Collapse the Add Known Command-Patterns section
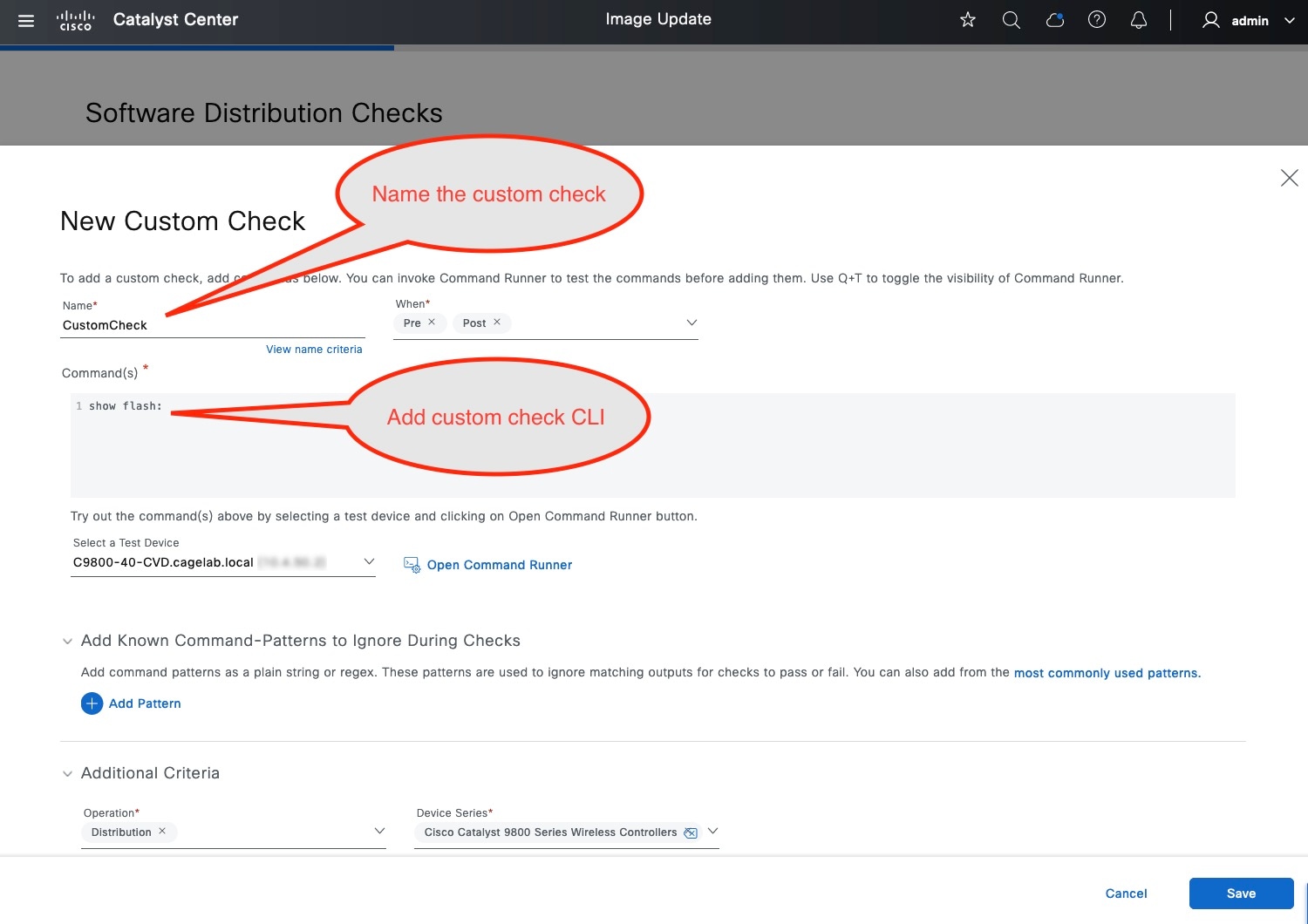 [x=67, y=642]
